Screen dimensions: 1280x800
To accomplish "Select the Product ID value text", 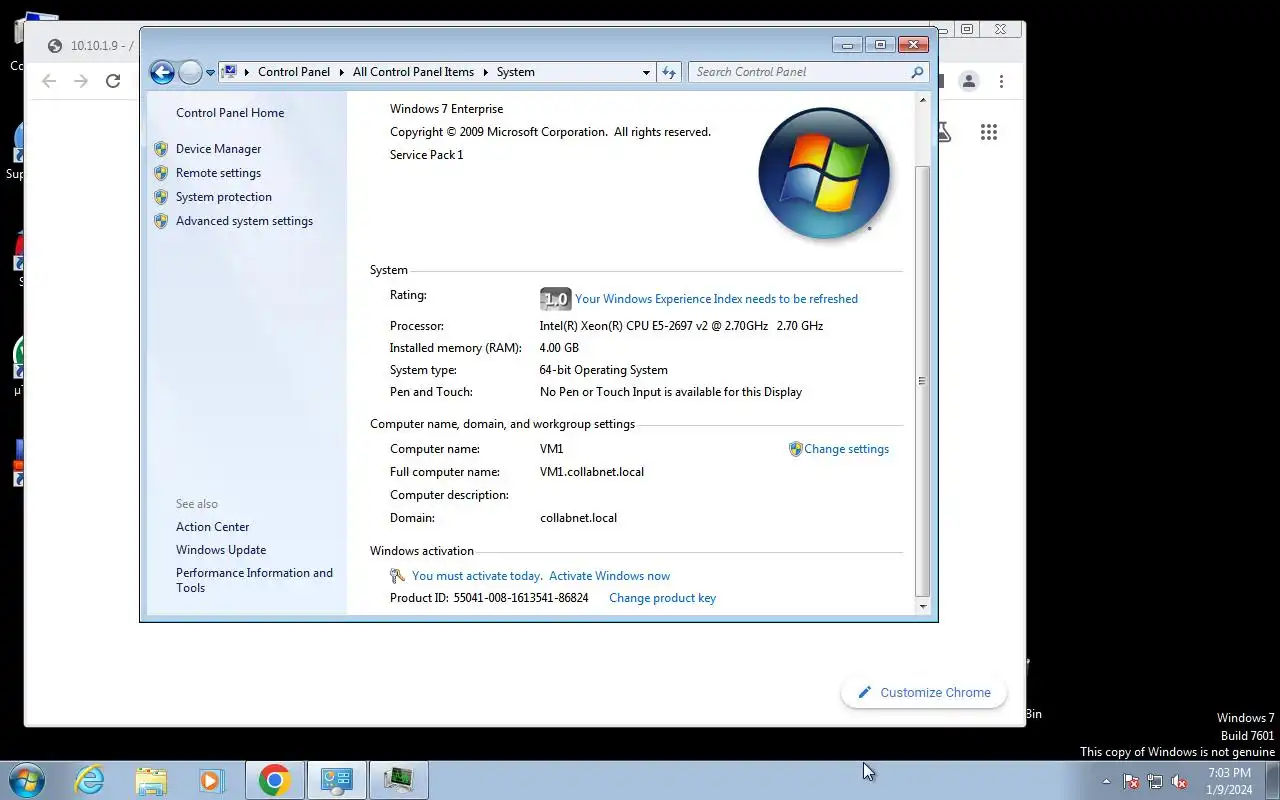I will pos(521,598).
